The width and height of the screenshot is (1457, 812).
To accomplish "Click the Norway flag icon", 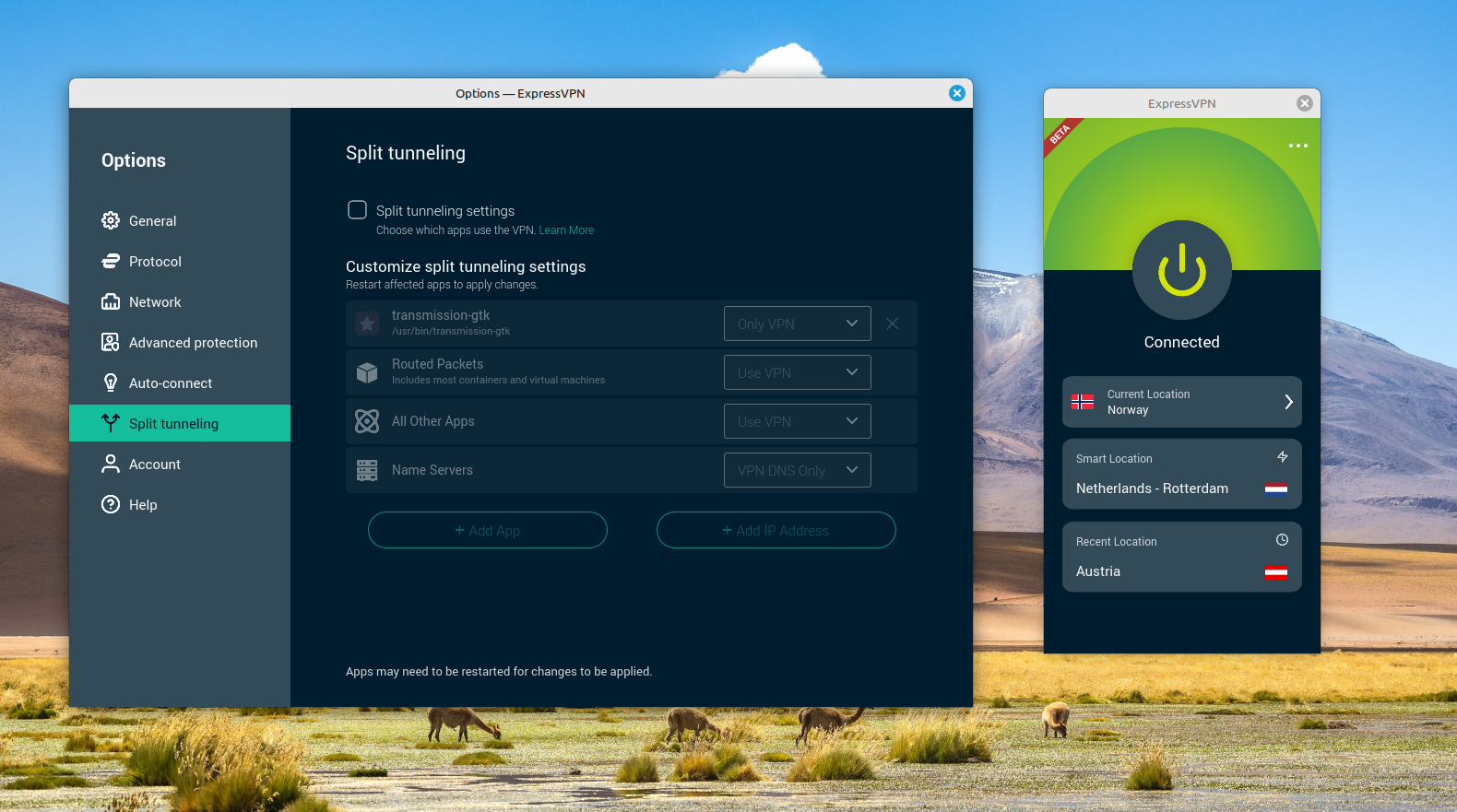I will click(x=1083, y=402).
